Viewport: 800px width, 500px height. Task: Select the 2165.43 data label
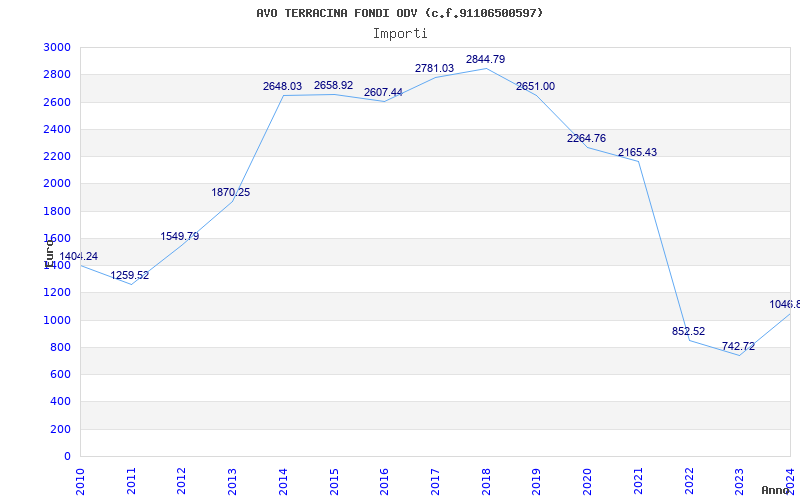coord(637,152)
